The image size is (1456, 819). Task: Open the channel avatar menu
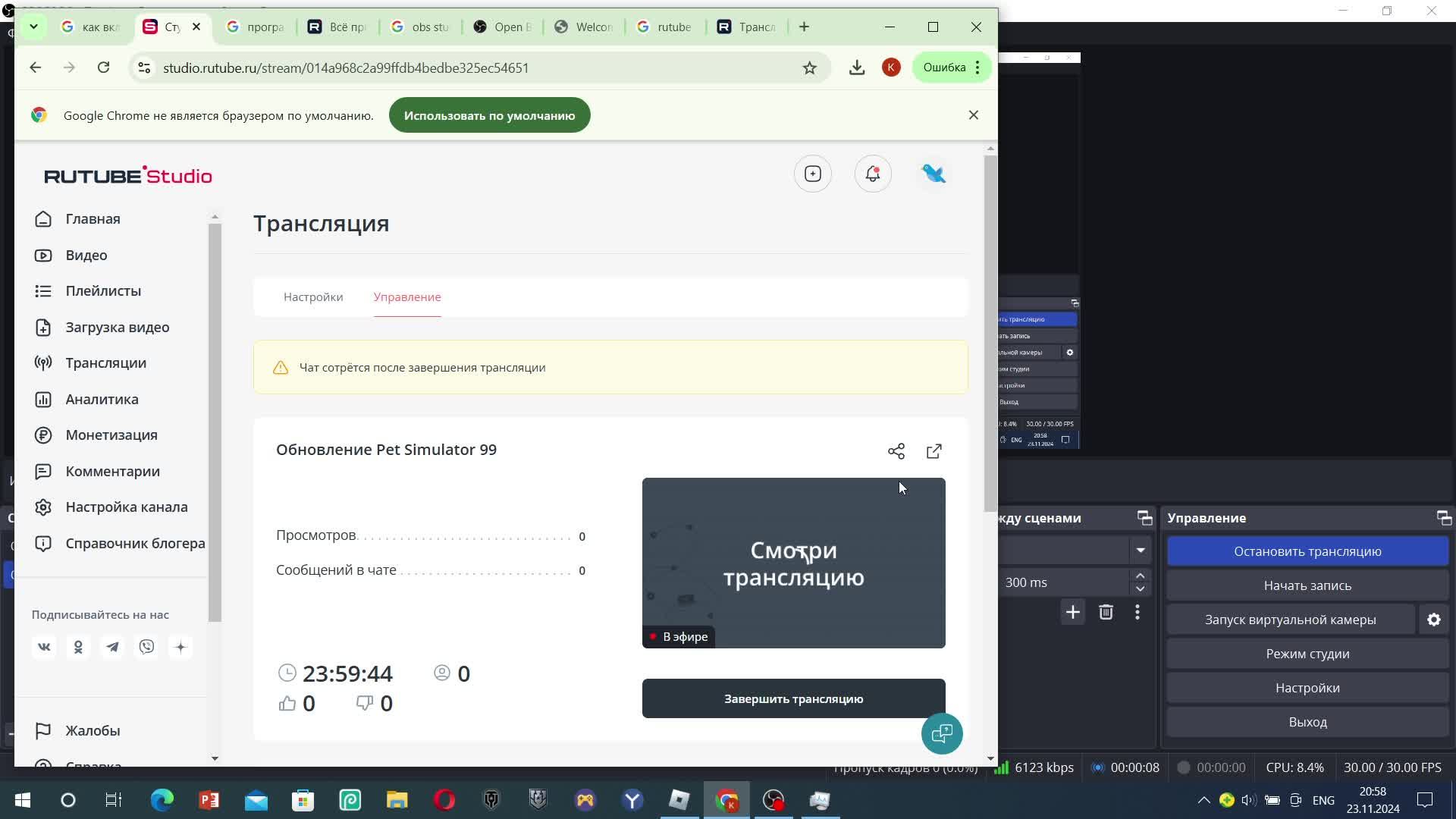coord(934,174)
